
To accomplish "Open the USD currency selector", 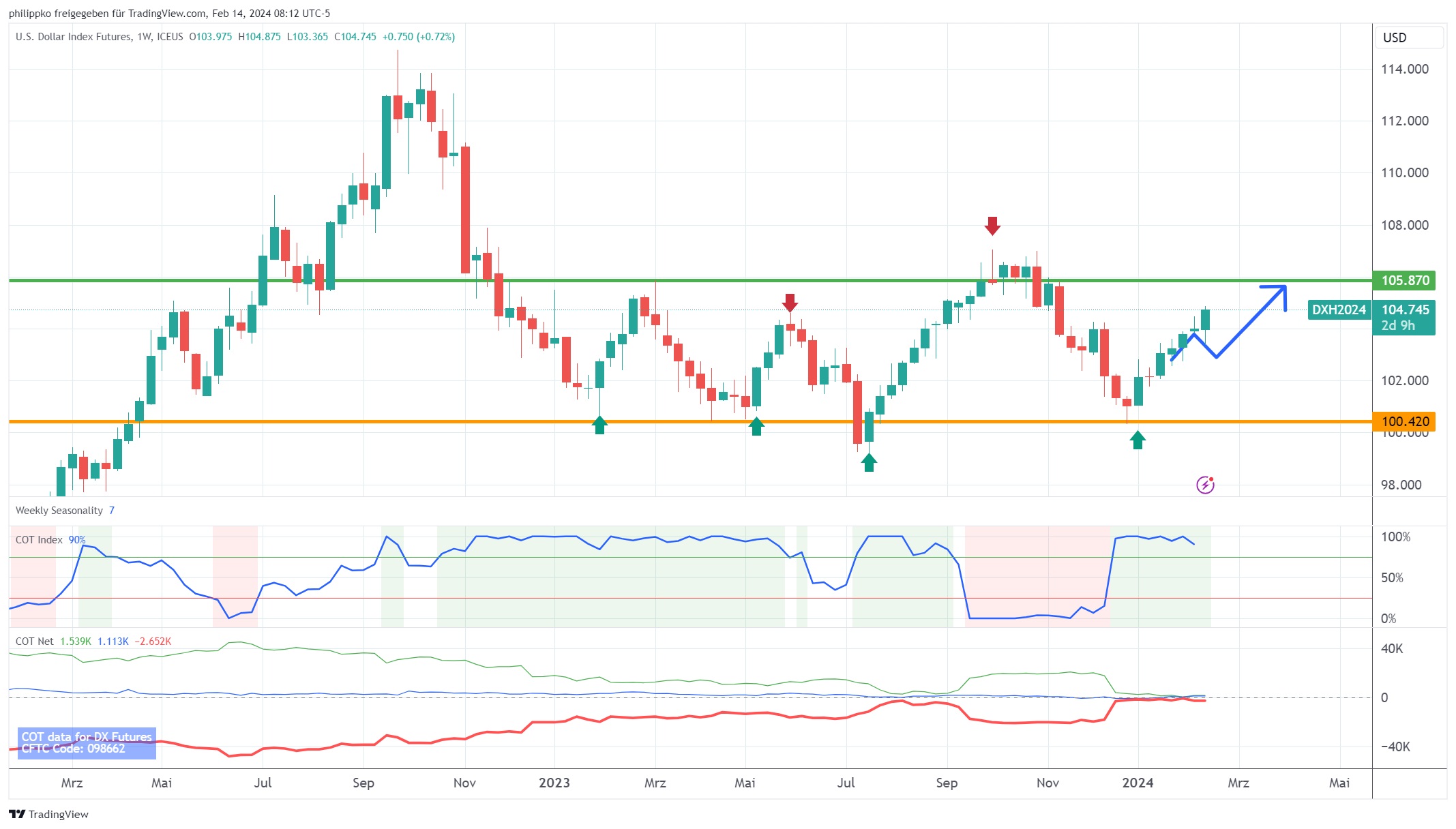I will (1408, 37).
